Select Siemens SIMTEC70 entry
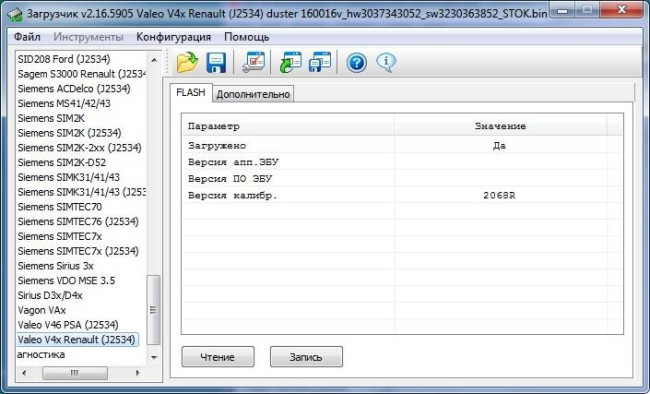 coord(59,207)
